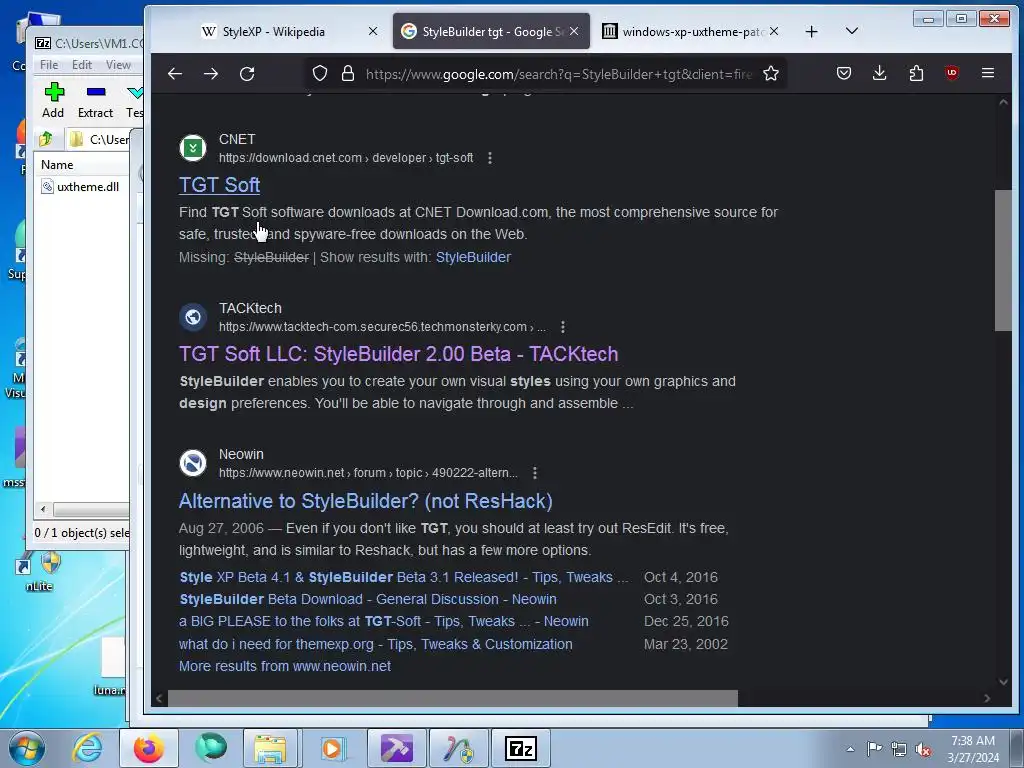The width and height of the screenshot is (1024, 768).
Task: Open Windows Explorer folder taskbar icon
Action: click(270, 748)
